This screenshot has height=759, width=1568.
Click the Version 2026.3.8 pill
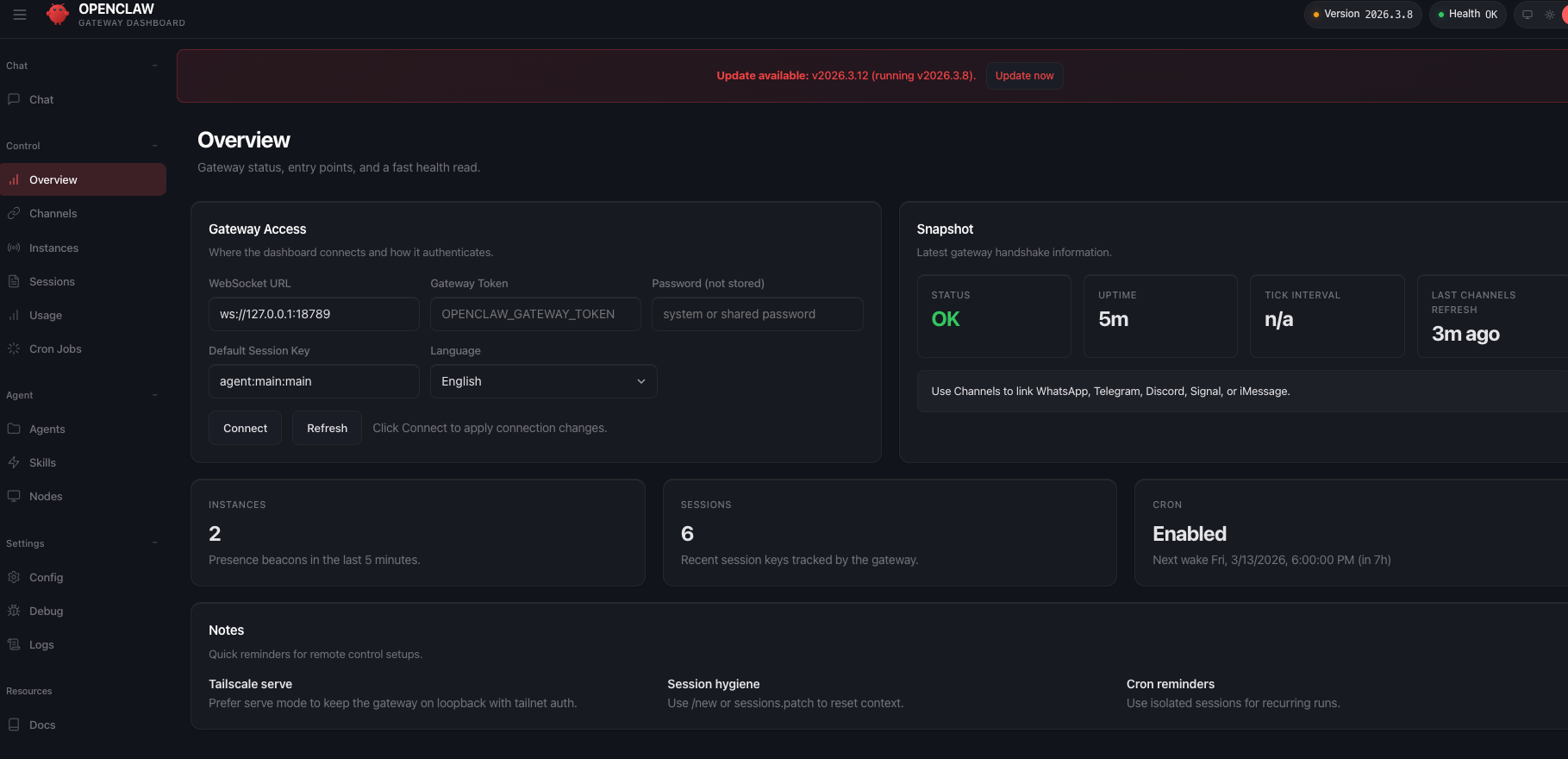[x=1363, y=15]
